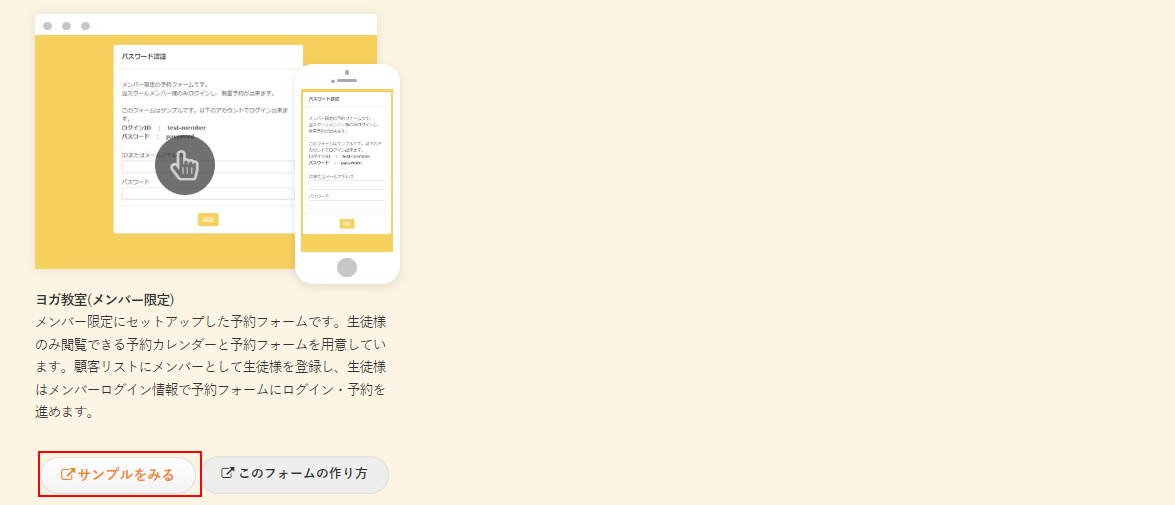
Task: Open the このフォームの作り方 guide link
Action: pyautogui.click(x=295, y=474)
